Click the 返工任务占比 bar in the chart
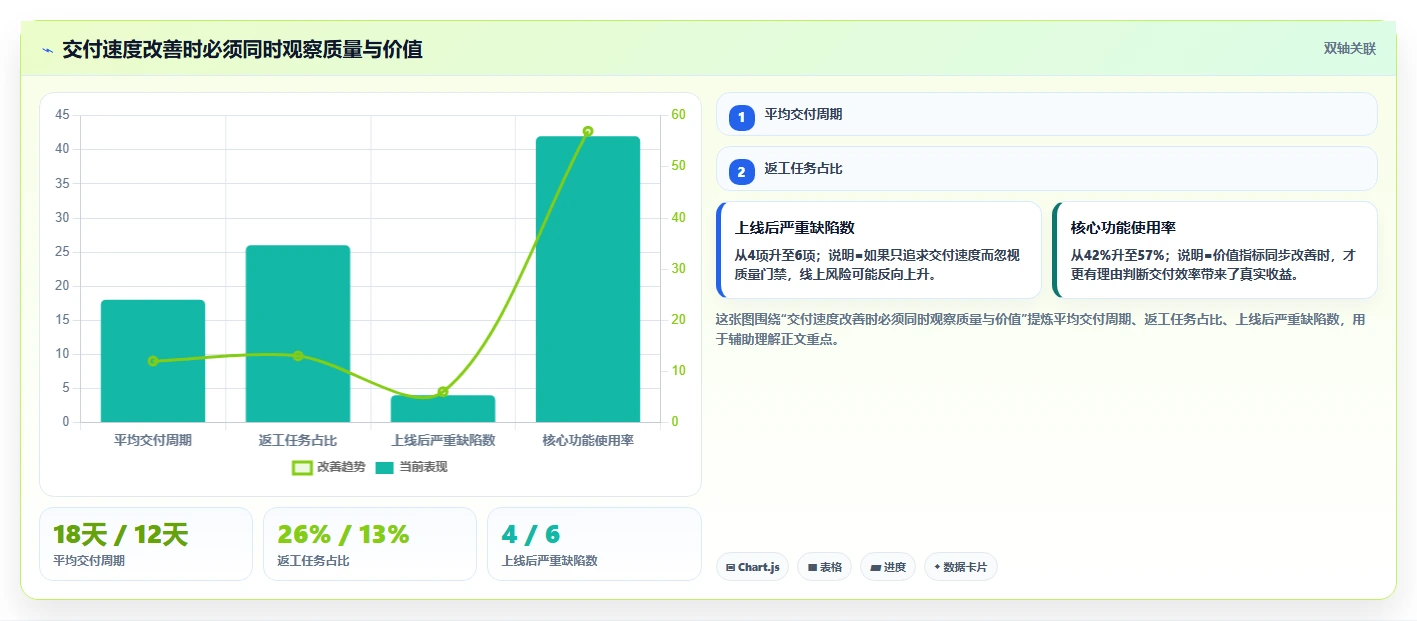The width and height of the screenshot is (1417, 621). tap(298, 334)
